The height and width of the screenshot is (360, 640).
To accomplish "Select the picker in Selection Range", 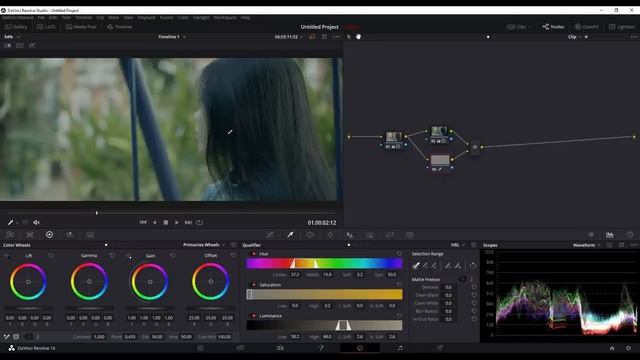I will point(416,266).
